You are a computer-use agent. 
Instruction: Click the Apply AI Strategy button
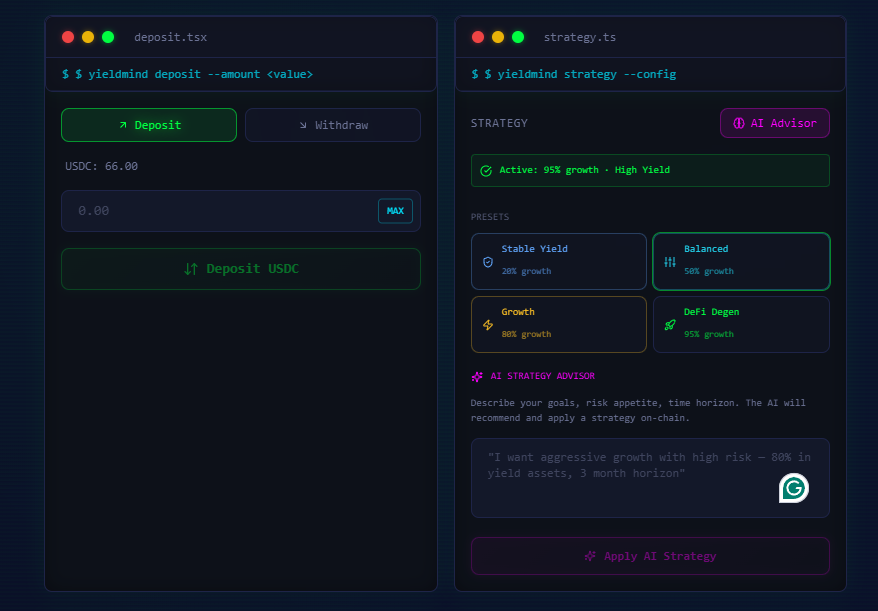point(650,556)
